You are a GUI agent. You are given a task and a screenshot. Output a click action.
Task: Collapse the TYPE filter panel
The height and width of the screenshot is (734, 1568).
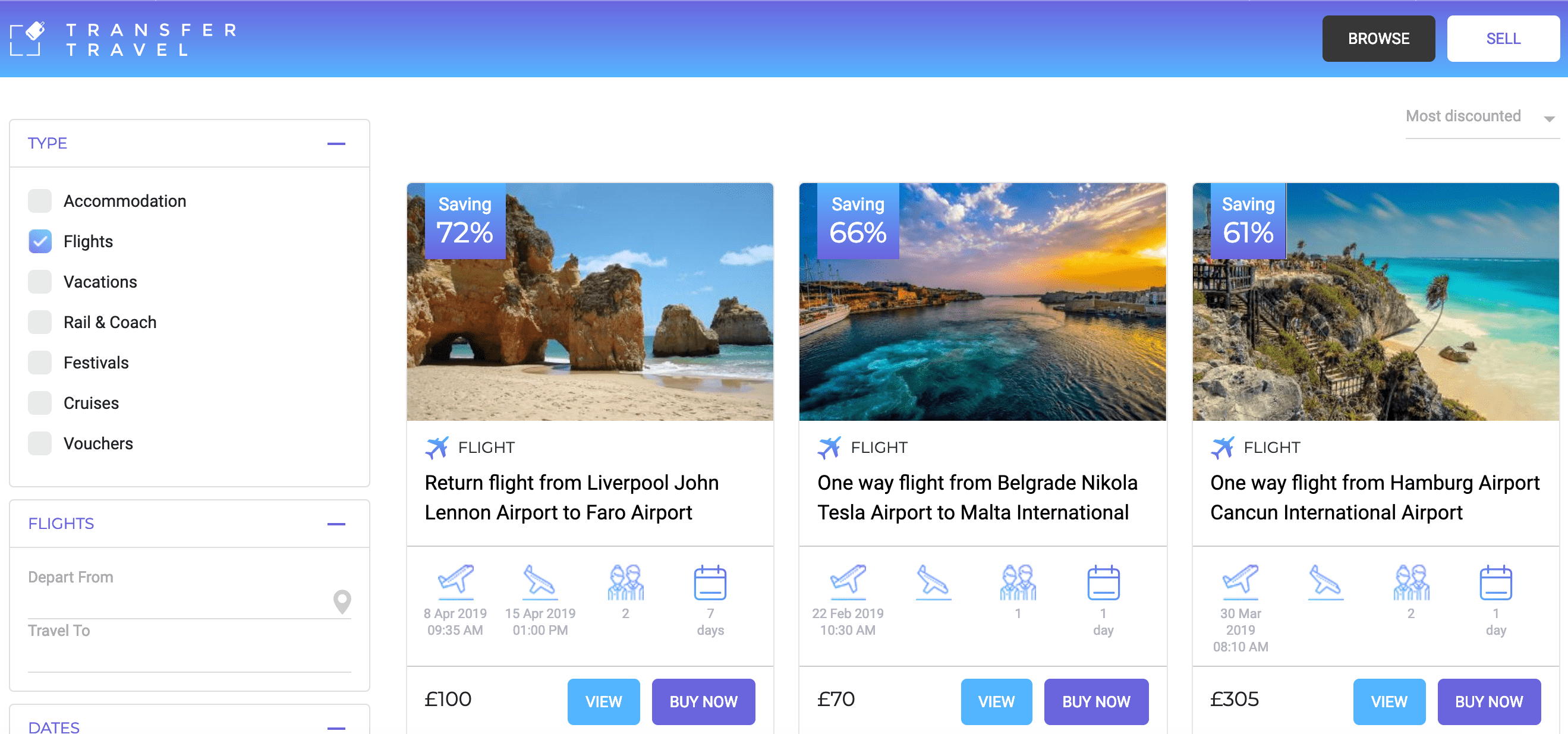pyautogui.click(x=336, y=144)
